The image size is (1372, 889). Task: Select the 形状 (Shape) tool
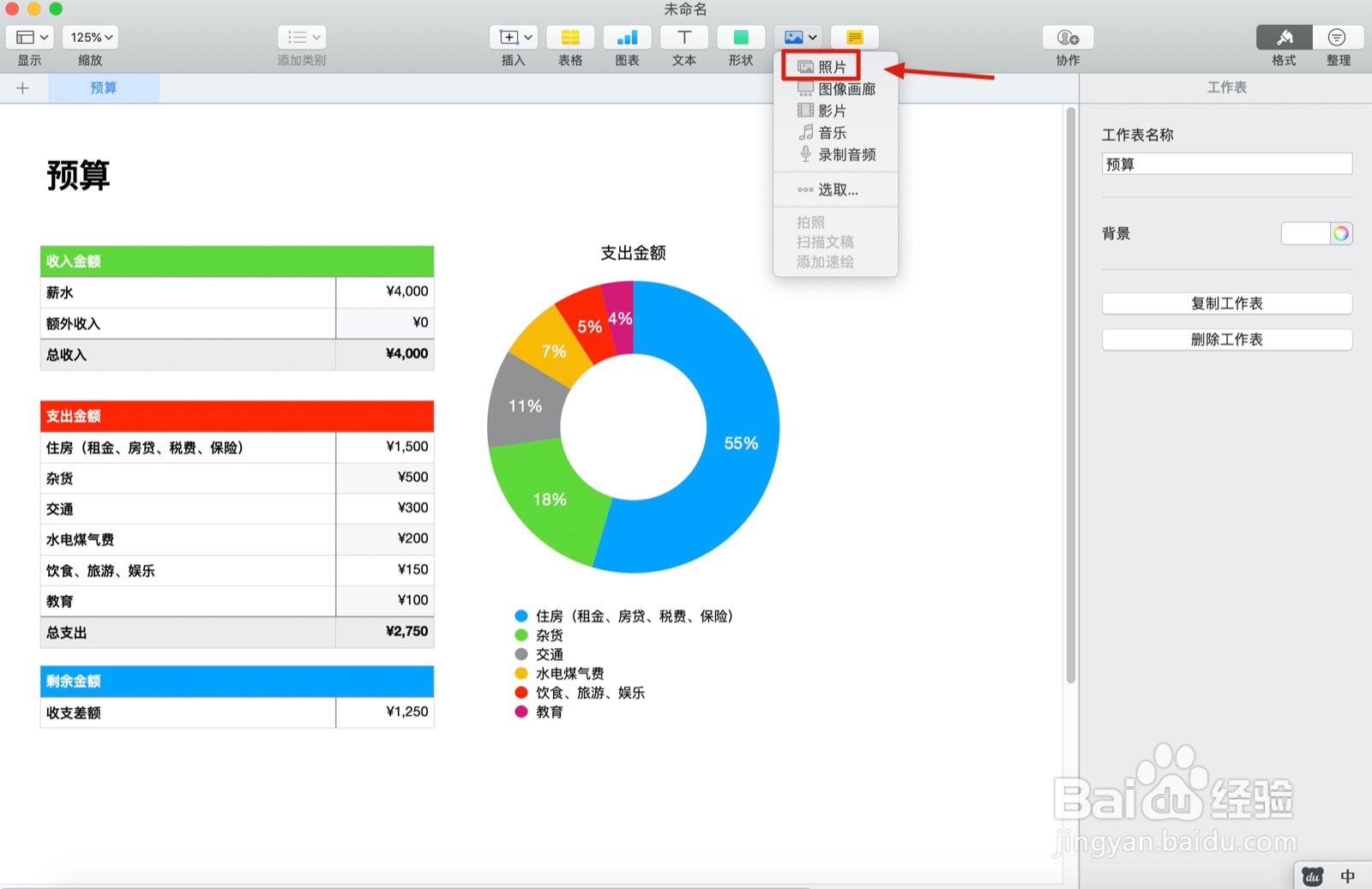point(740,37)
